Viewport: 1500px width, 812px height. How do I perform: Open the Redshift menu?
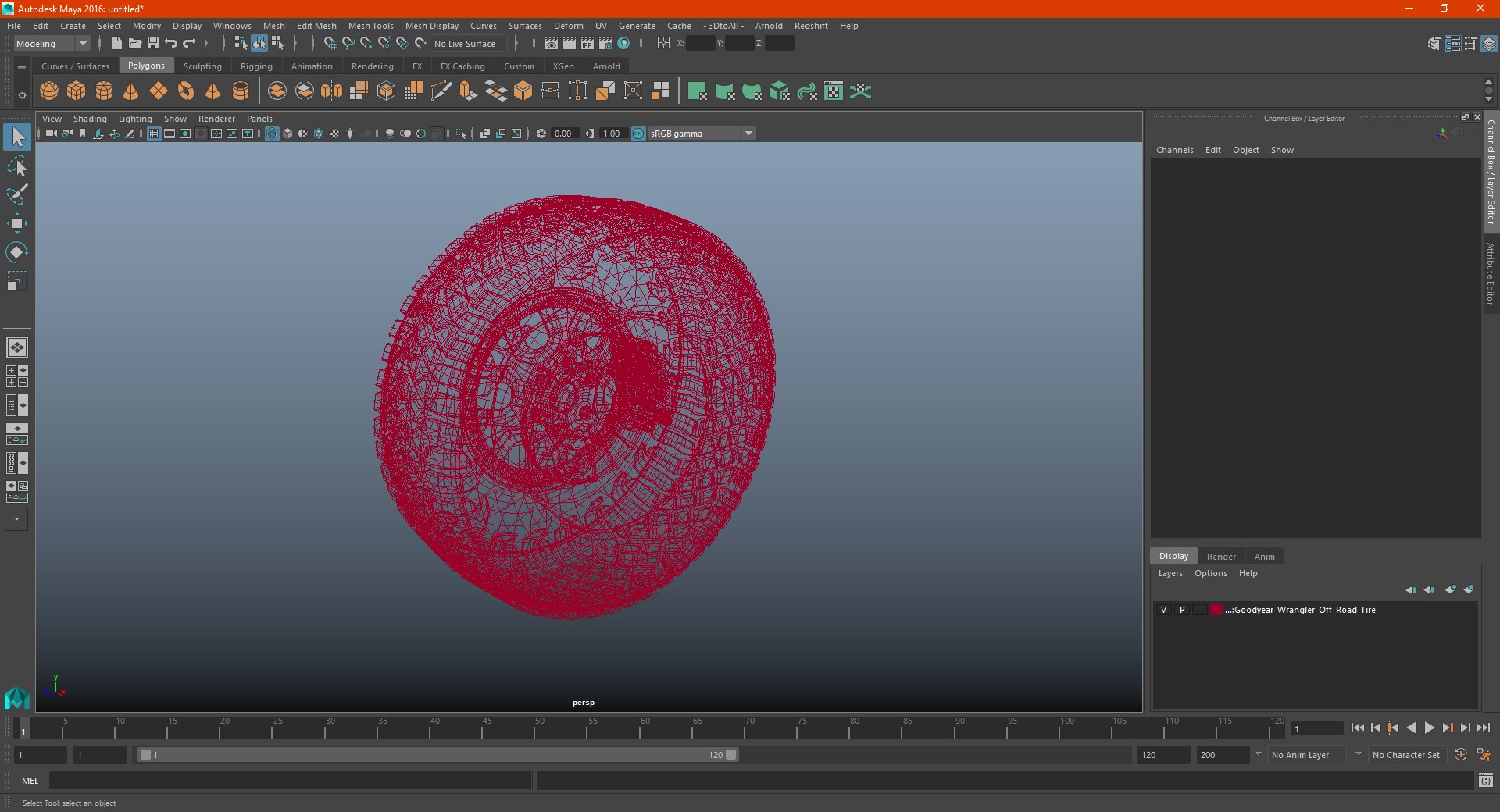coord(811,26)
